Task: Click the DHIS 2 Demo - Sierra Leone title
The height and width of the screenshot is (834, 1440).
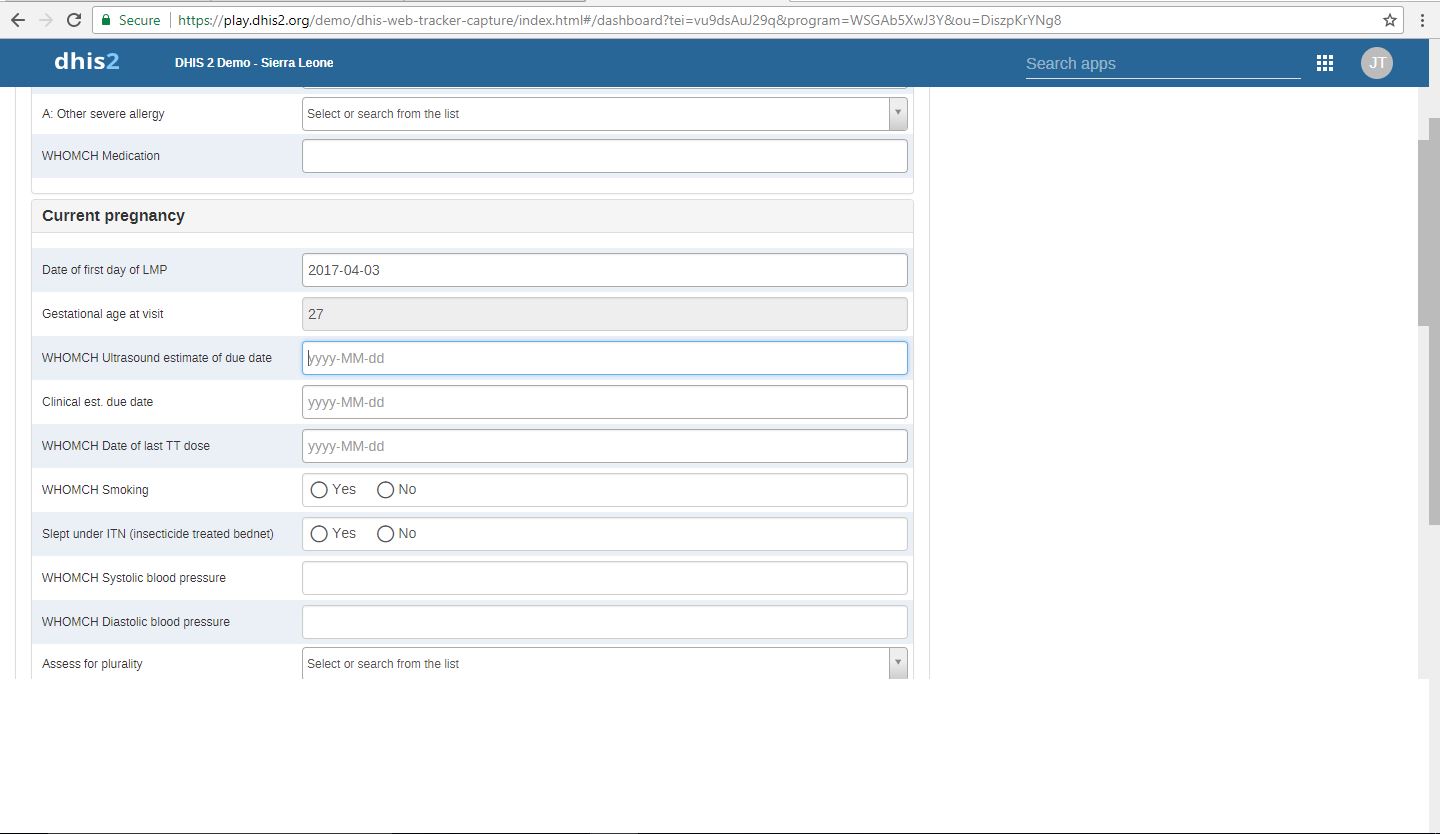Action: click(x=254, y=63)
